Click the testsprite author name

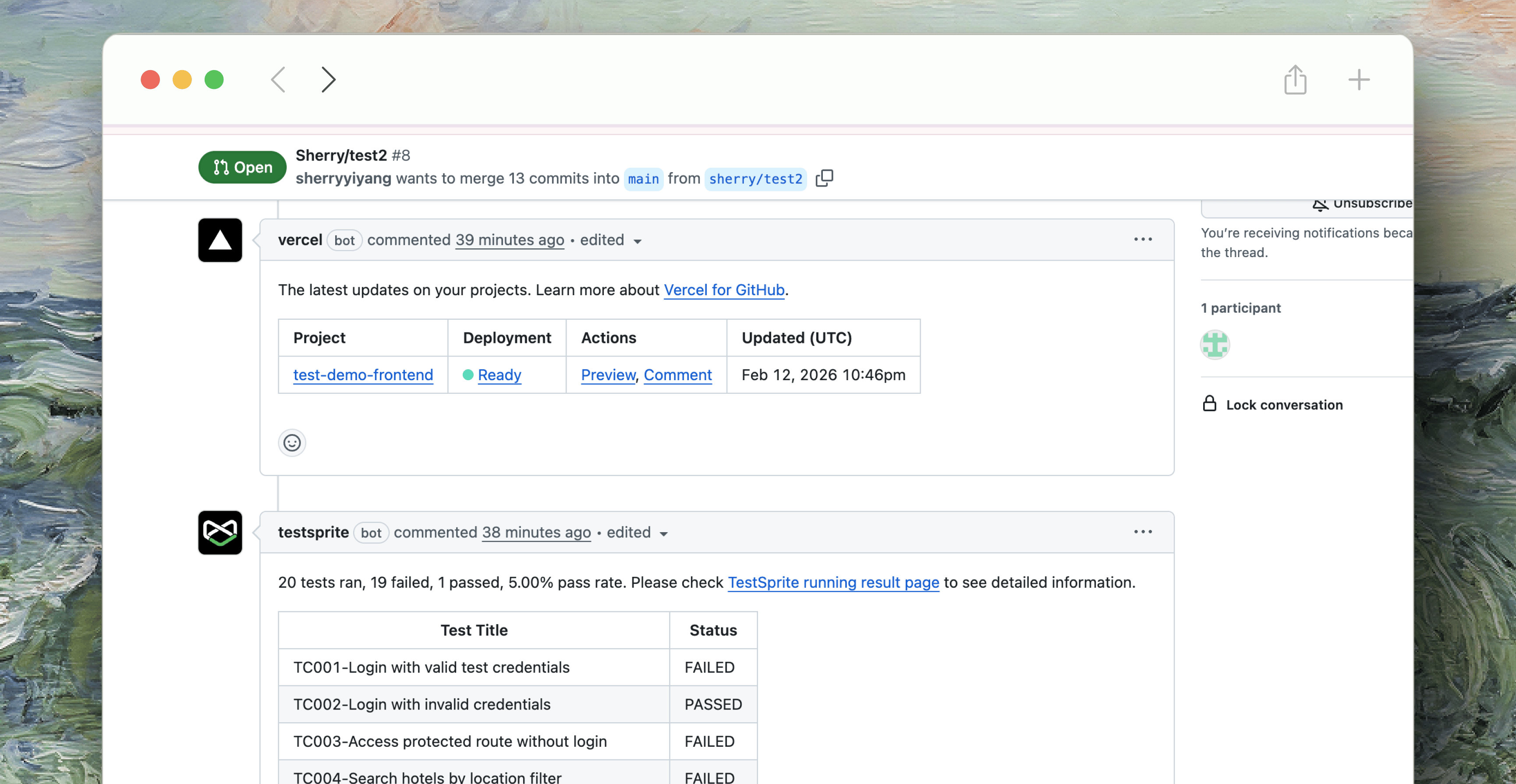(313, 532)
